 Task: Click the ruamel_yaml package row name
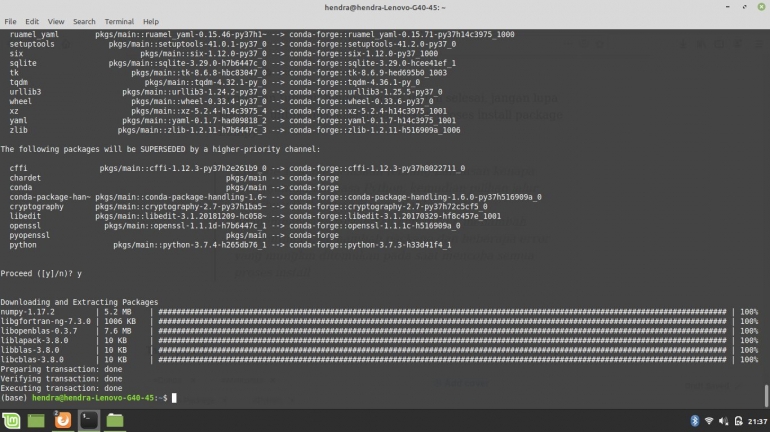[34, 34]
